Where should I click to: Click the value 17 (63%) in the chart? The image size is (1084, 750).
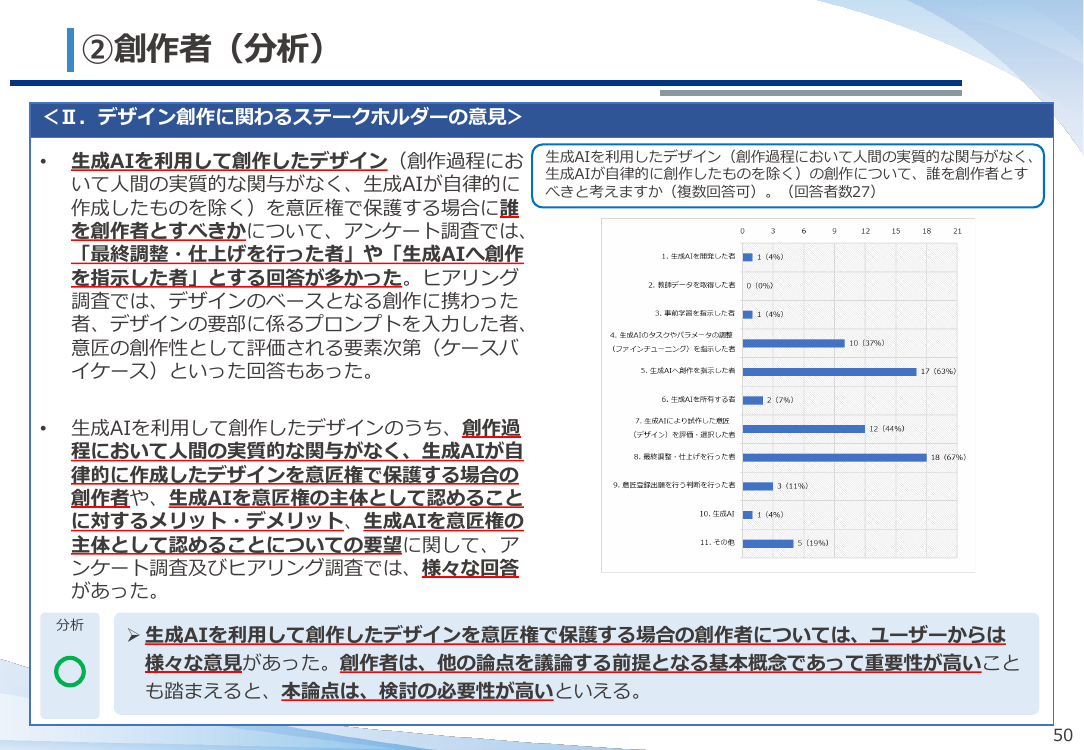point(938,371)
